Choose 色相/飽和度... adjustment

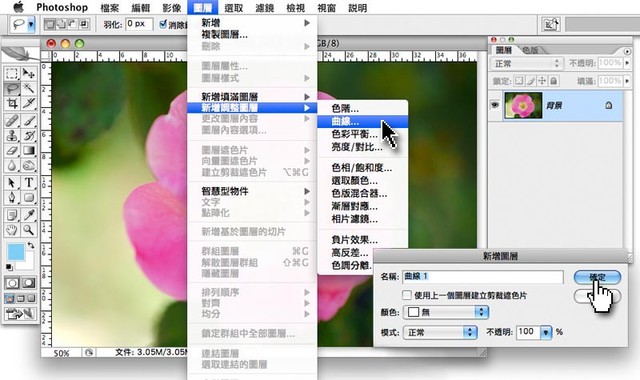[362, 168]
